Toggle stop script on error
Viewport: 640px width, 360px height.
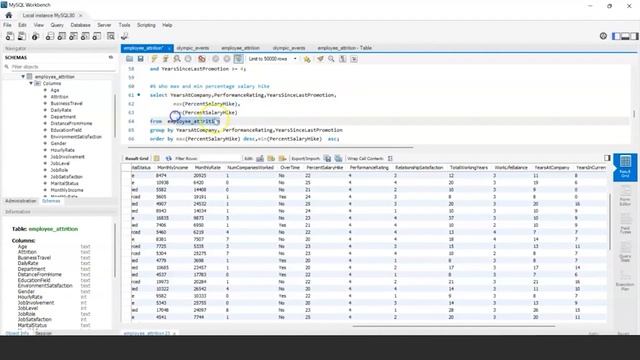tap(202, 59)
